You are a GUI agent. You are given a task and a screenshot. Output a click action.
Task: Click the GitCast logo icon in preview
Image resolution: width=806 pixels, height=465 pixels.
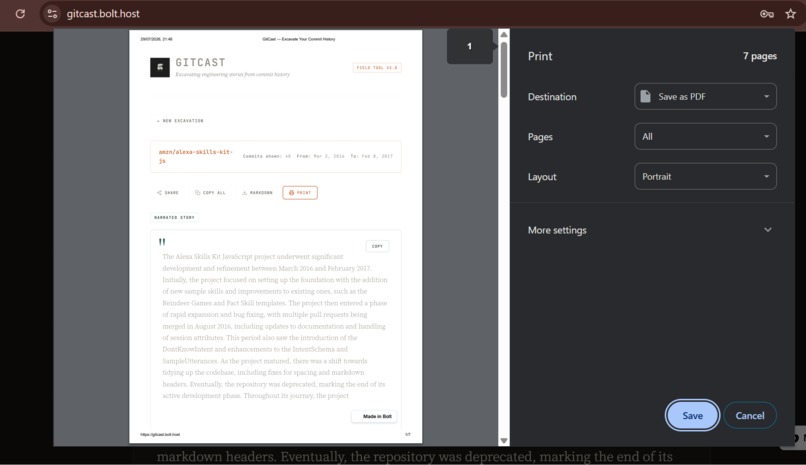pos(160,67)
